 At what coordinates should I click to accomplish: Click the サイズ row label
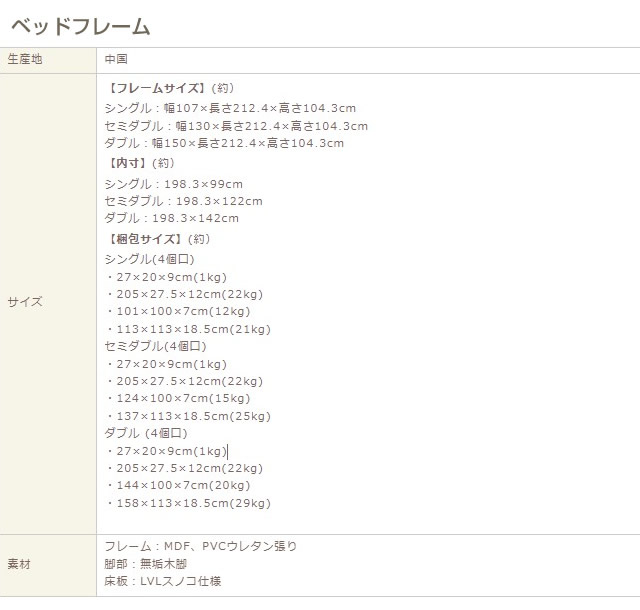(25, 302)
